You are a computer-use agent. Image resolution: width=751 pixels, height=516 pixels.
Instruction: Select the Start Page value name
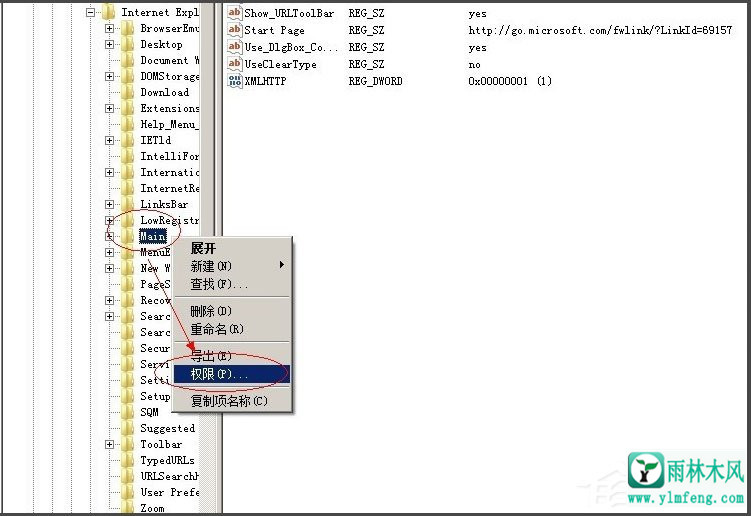(x=274, y=30)
